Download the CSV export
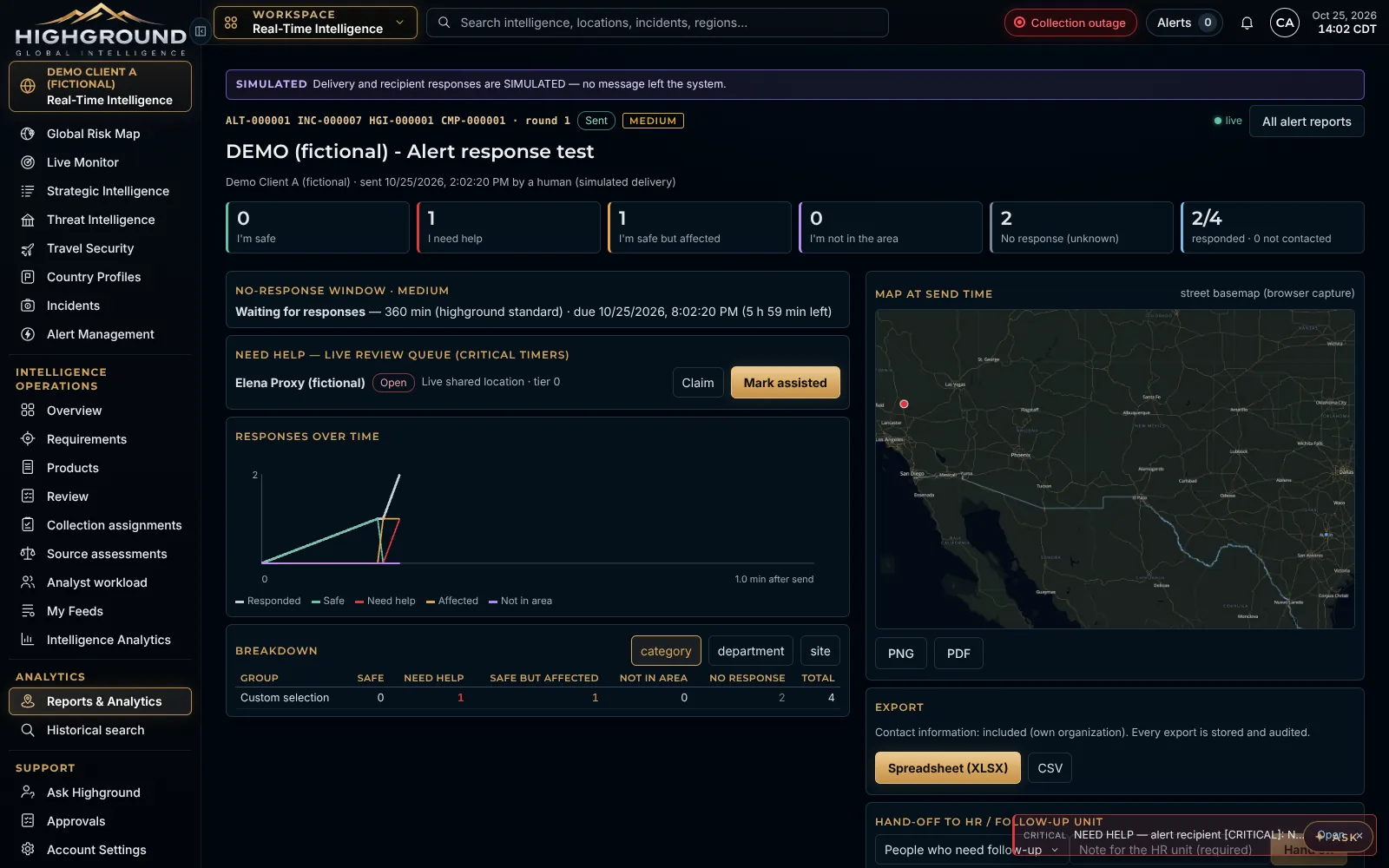 point(1050,768)
